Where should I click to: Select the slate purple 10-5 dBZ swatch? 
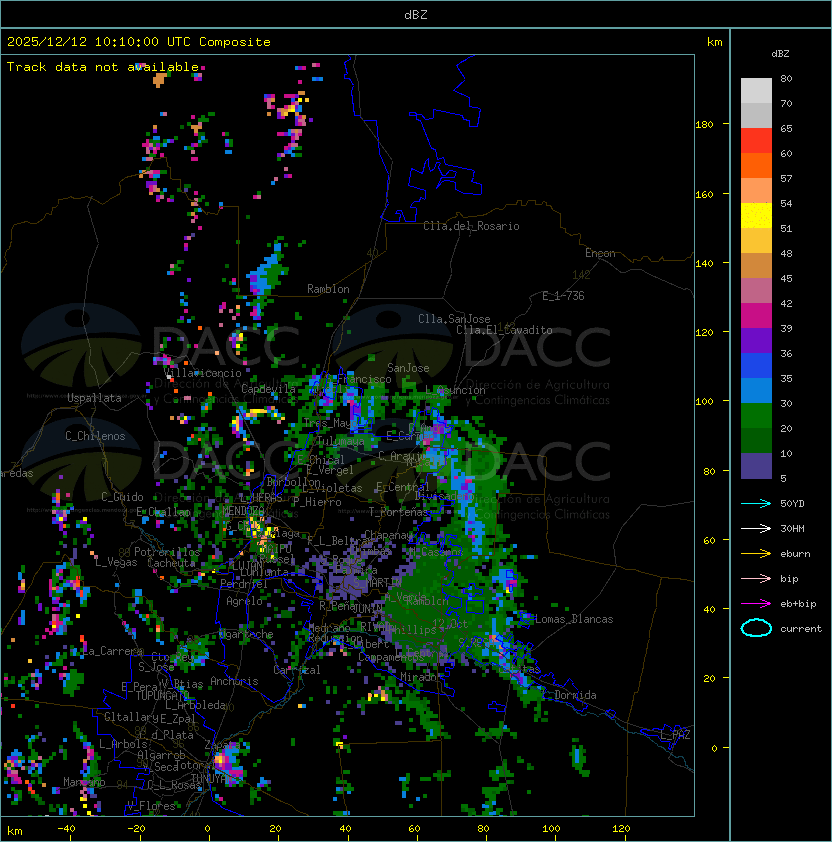pos(756,466)
